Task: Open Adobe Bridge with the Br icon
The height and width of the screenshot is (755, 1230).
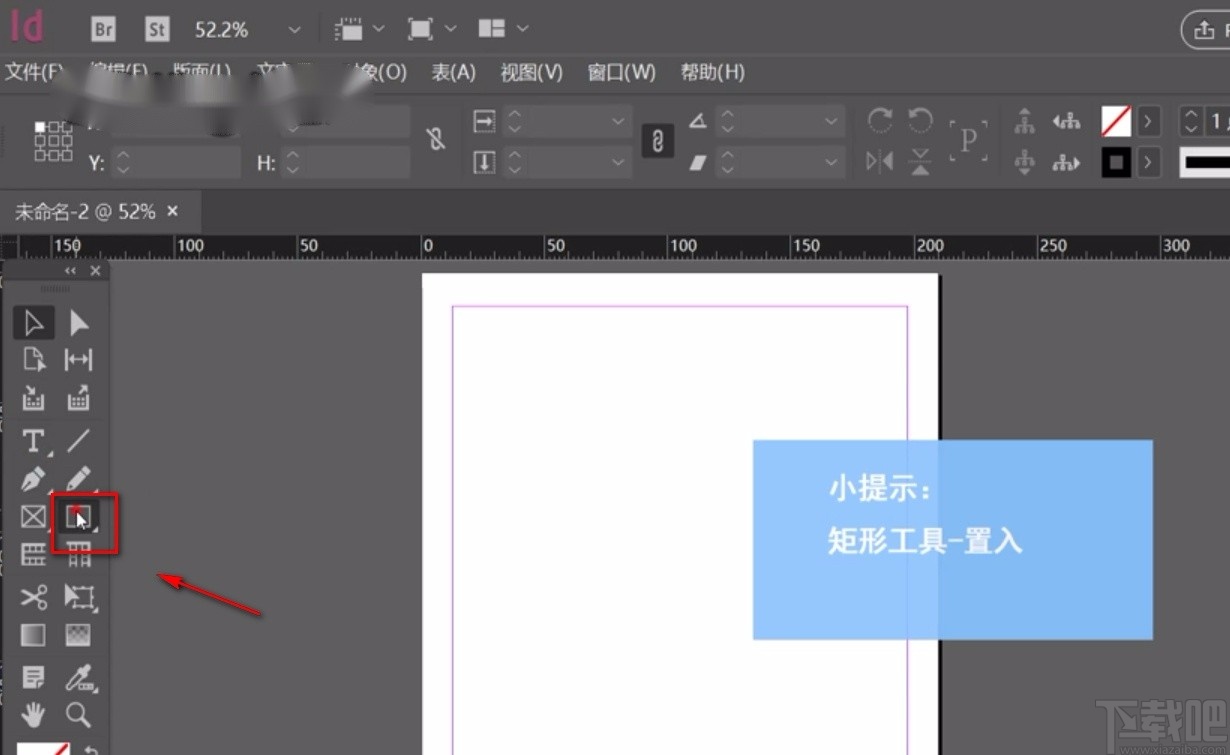Action: click(103, 30)
